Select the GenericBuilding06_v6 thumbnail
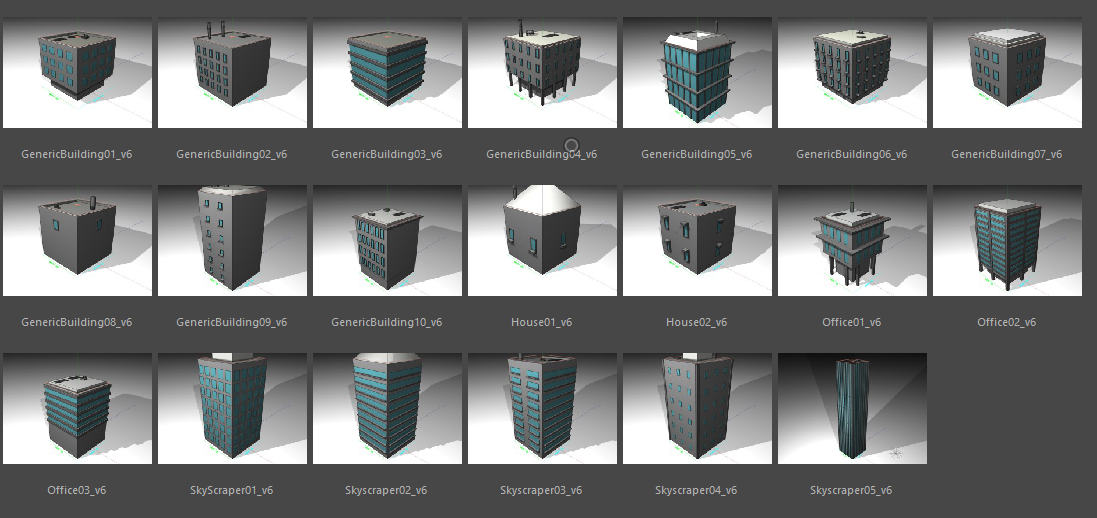The image size is (1097, 518). tap(852, 72)
